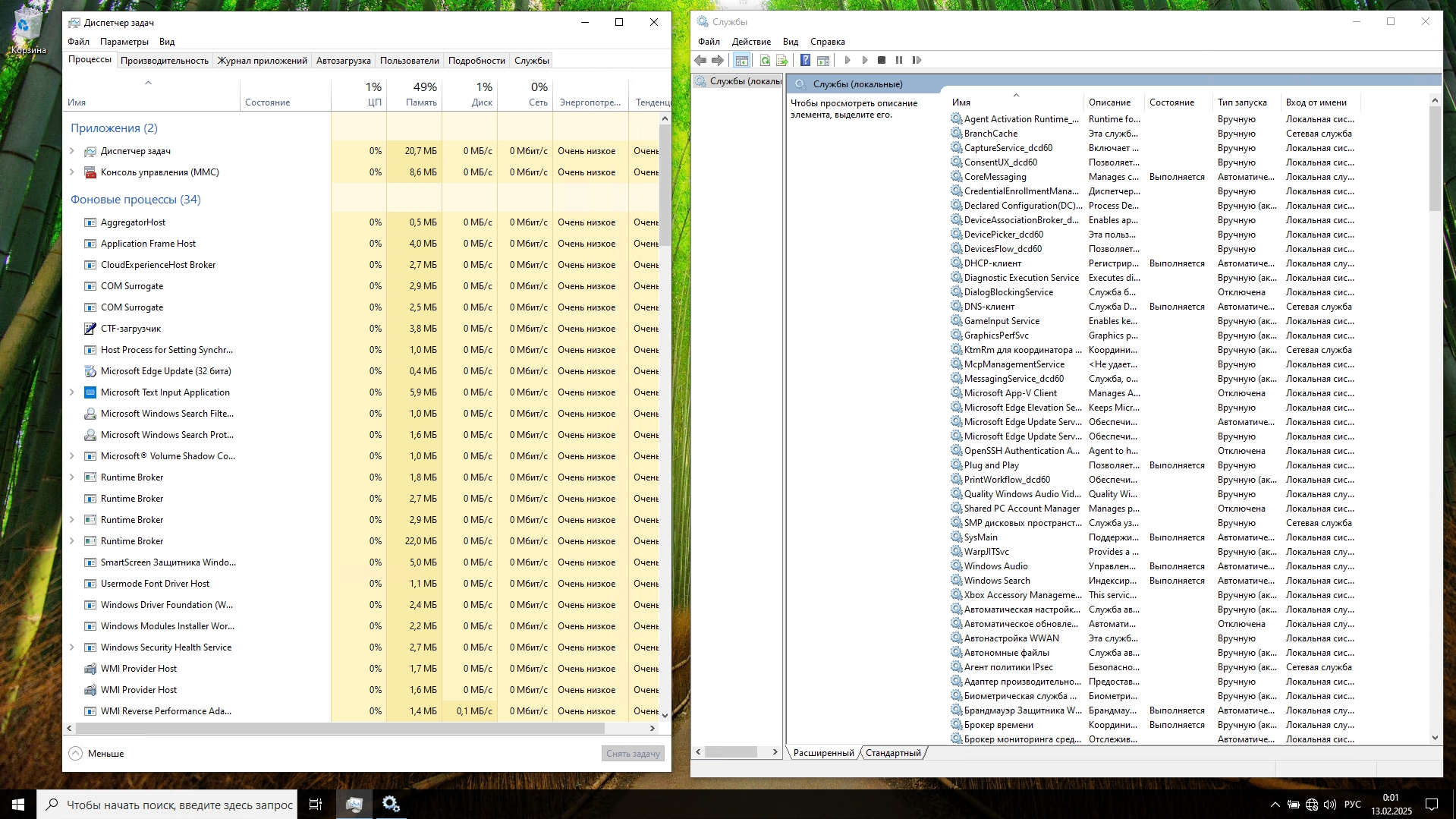The image size is (1456, 819).
Task: Click the Export list toolbar icon
Action: 782,60
